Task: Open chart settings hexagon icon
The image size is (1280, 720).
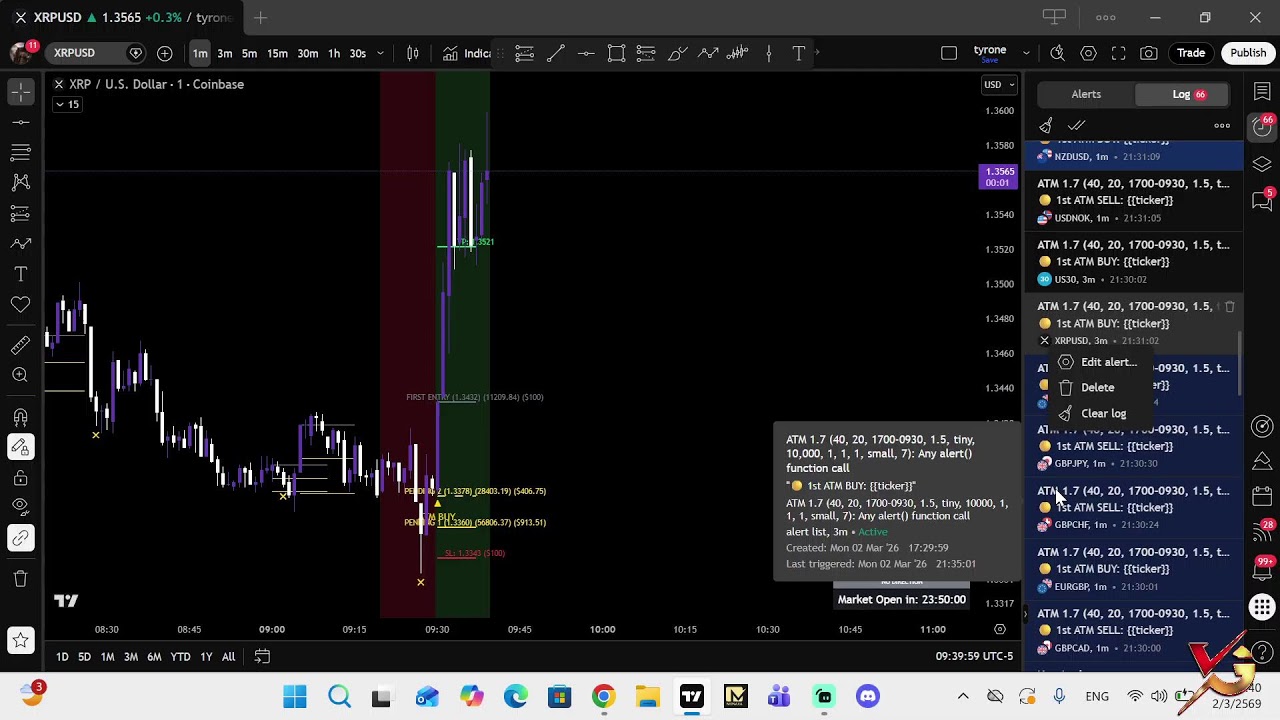Action: pyautogui.click(x=1089, y=53)
